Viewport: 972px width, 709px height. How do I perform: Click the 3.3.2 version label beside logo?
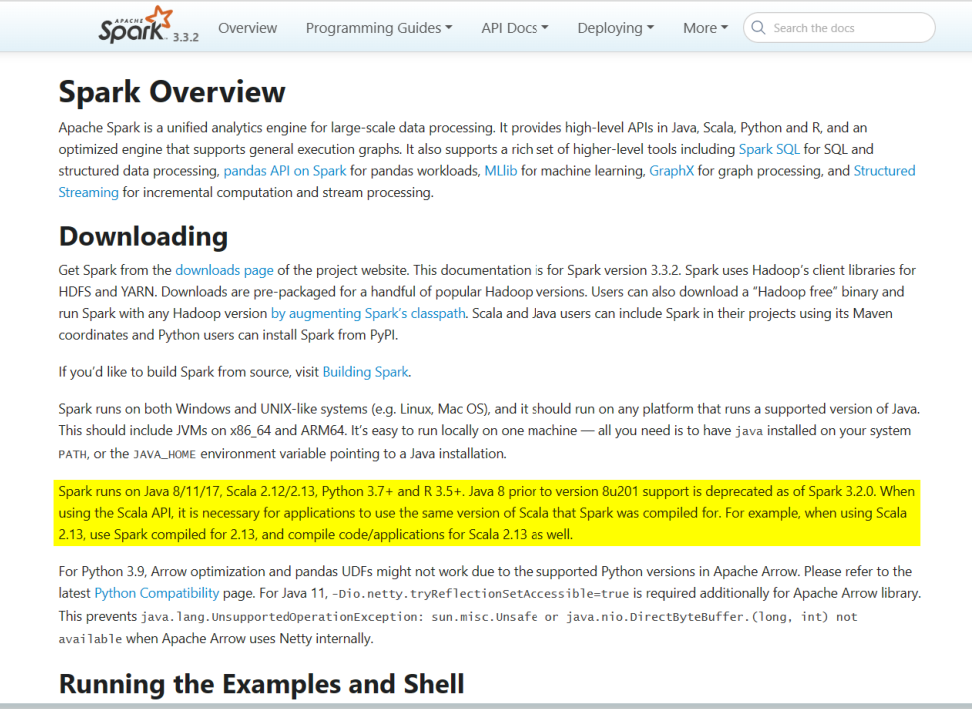[185, 37]
